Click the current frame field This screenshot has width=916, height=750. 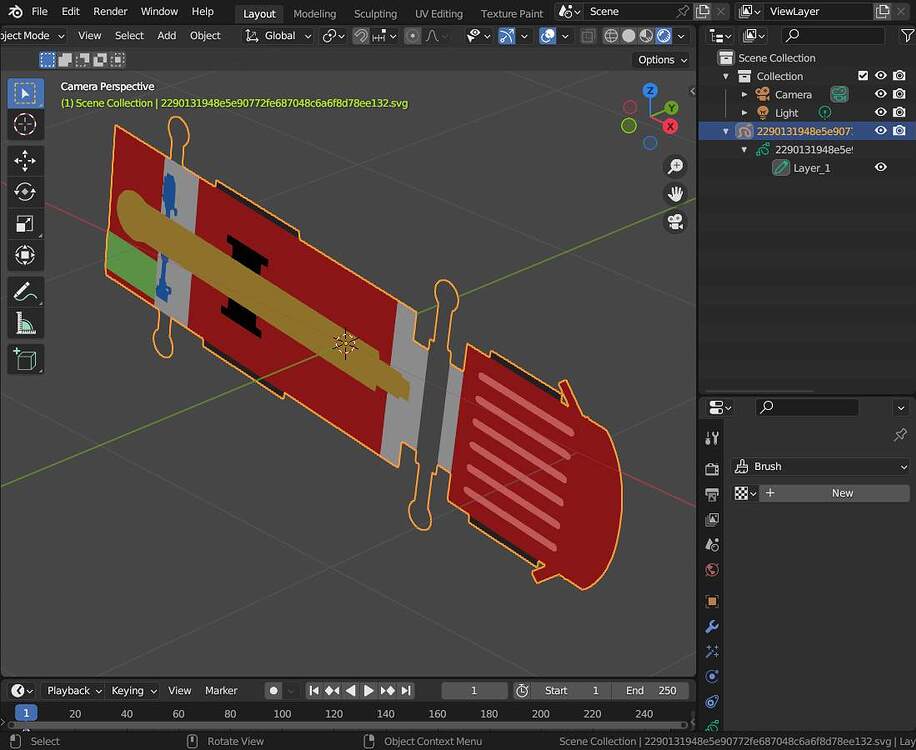[474, 690]
